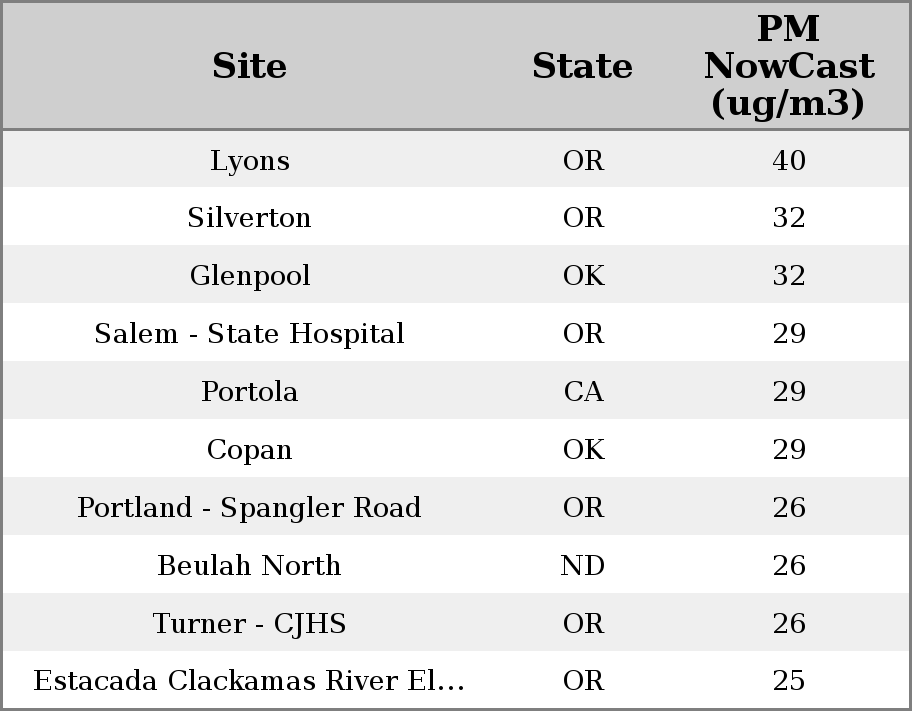Click the 25 NowCast value for Estacada
The height and width of the screenshot is (711, 912).
pyautogui.click(x=788, y=681)
